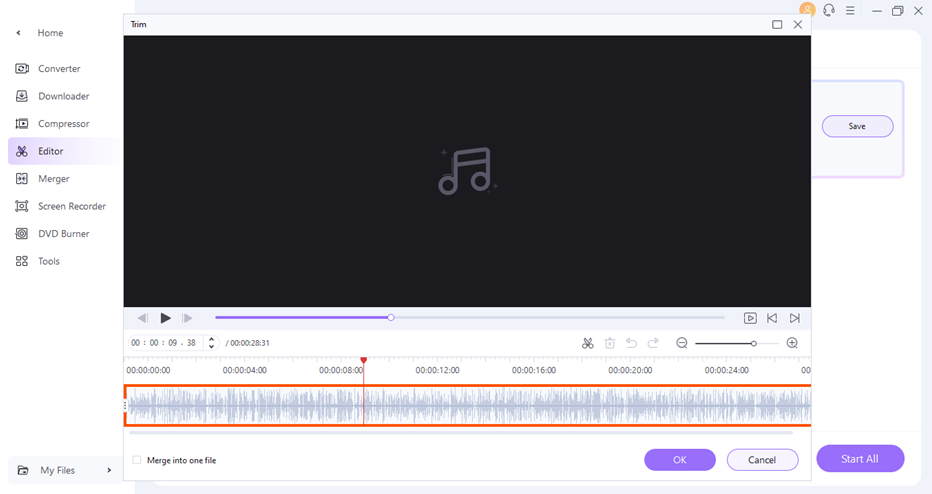This screenshot has width=932, height=494.
Task: Enable Merge into one file checkbox
Action: (x=137, y=460)
